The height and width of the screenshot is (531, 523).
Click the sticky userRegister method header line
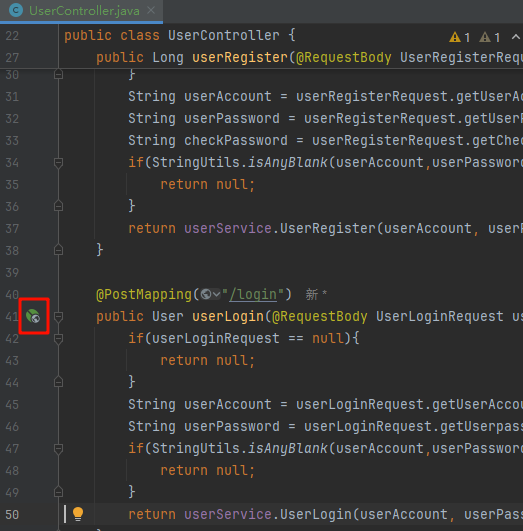click(309, 57)
